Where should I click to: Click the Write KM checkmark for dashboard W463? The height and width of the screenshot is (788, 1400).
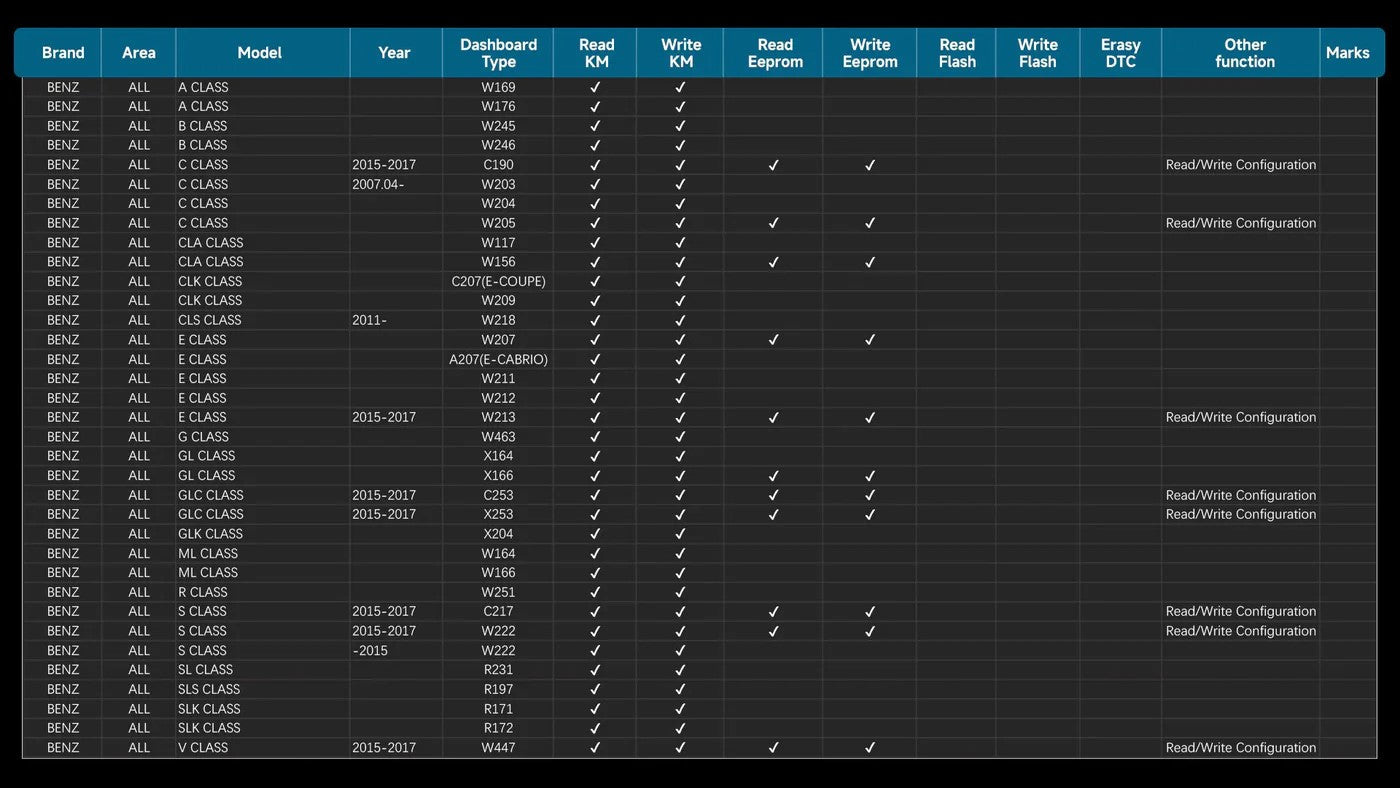680,437
